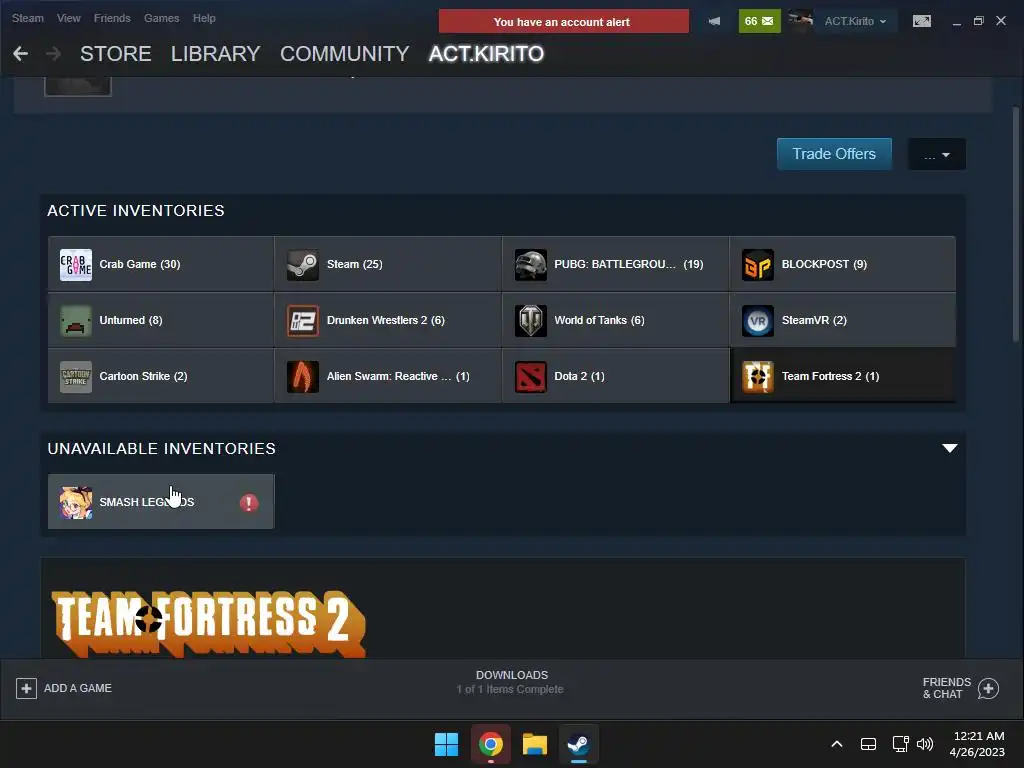Collapse the Unavailable Inventories section
This screenshot has width=1024, height=768.
tap(950, 448)
